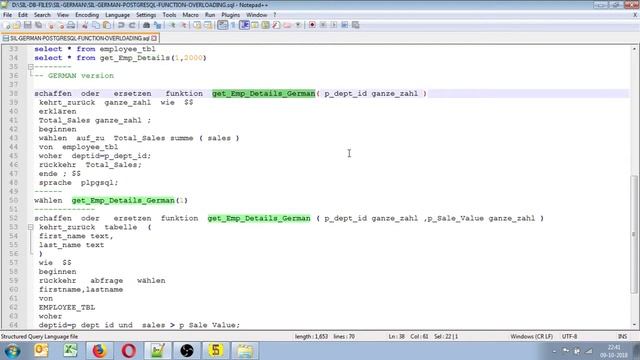Viewport: 640px width, 360px height.
Task: Open Firefox from taskbar
Action: tap(99, 351)
